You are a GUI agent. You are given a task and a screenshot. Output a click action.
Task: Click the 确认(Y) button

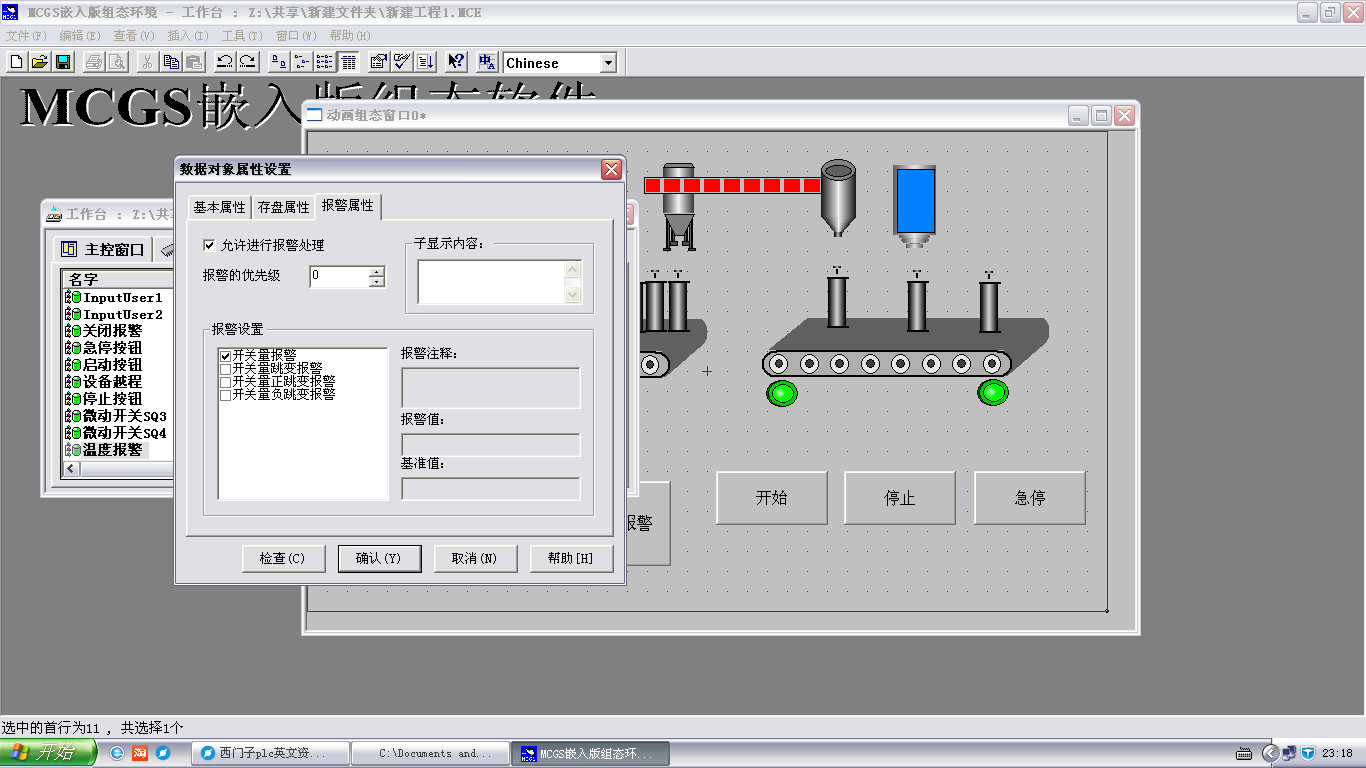click(379, 558)
